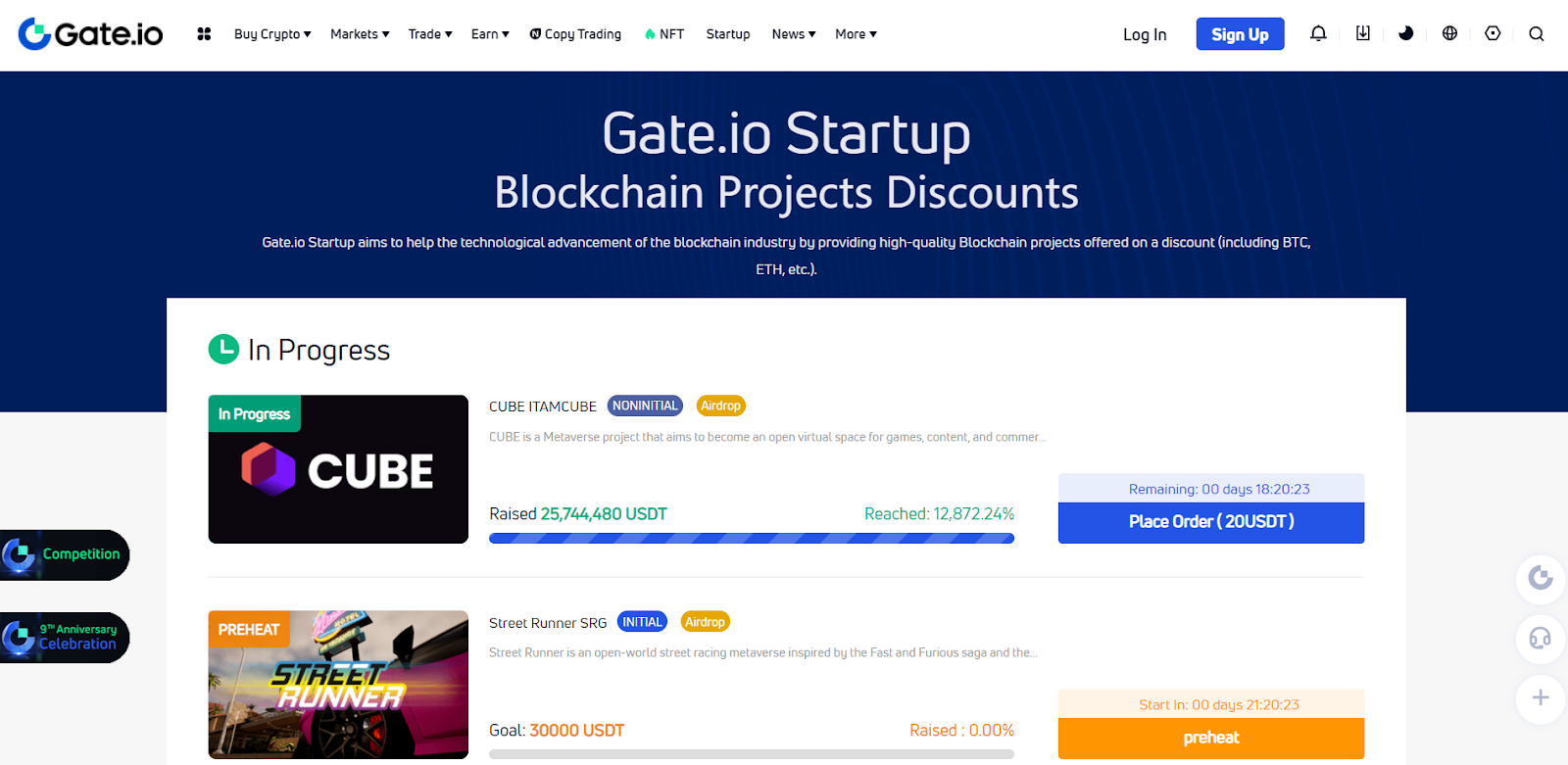Expand the Buy Crypto dropdown
This screenshot has width=1568, height=765.
(x=272, y=34)
